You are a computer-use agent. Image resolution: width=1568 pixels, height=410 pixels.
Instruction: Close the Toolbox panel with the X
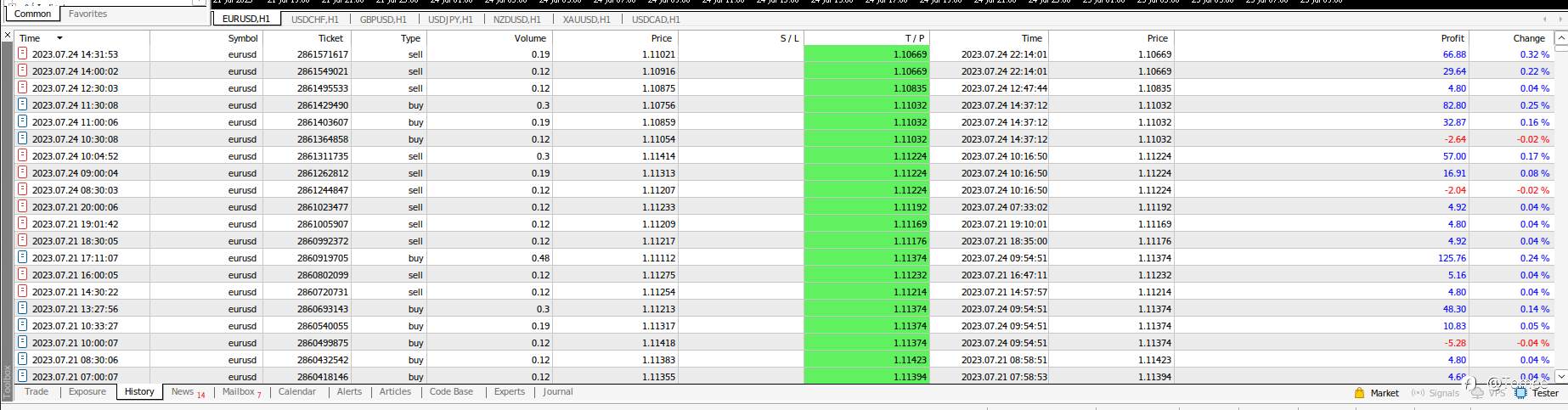[x=8, y=37]
